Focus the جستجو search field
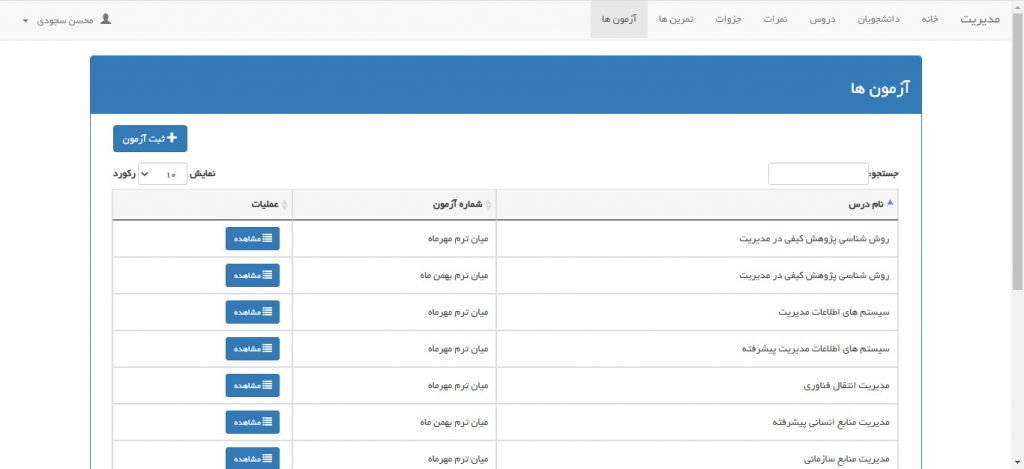 [818, 174]
